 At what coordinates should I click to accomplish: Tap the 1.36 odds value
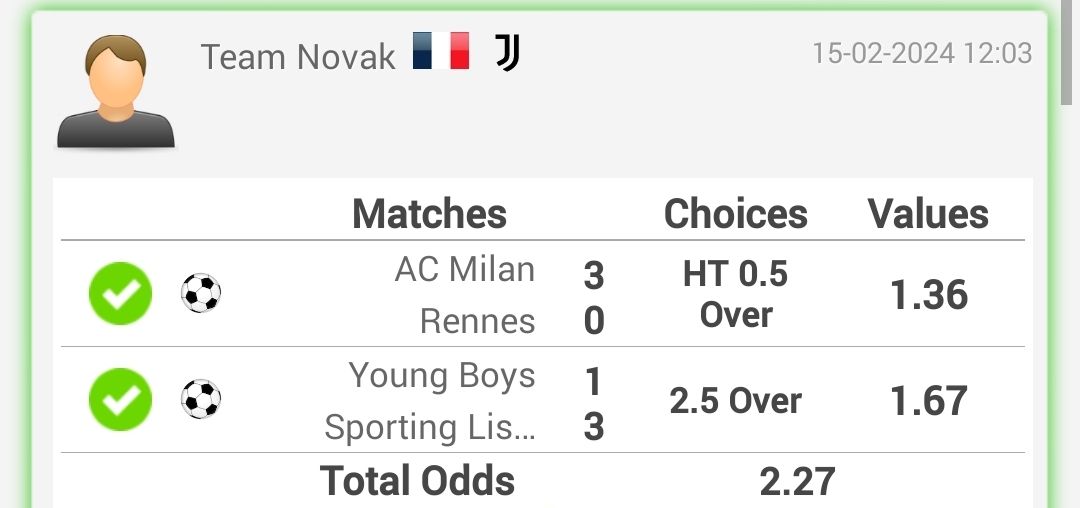click(929, 295)
